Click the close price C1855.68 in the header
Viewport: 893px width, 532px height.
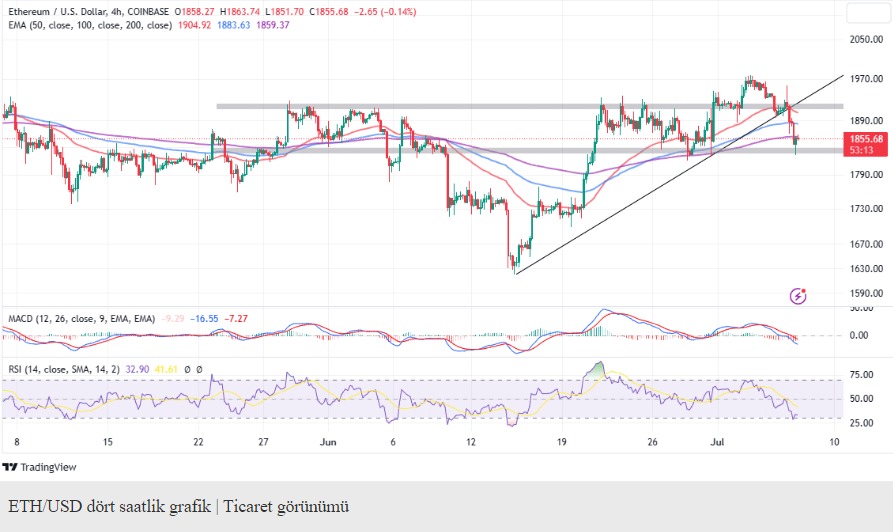pos(329,11)
